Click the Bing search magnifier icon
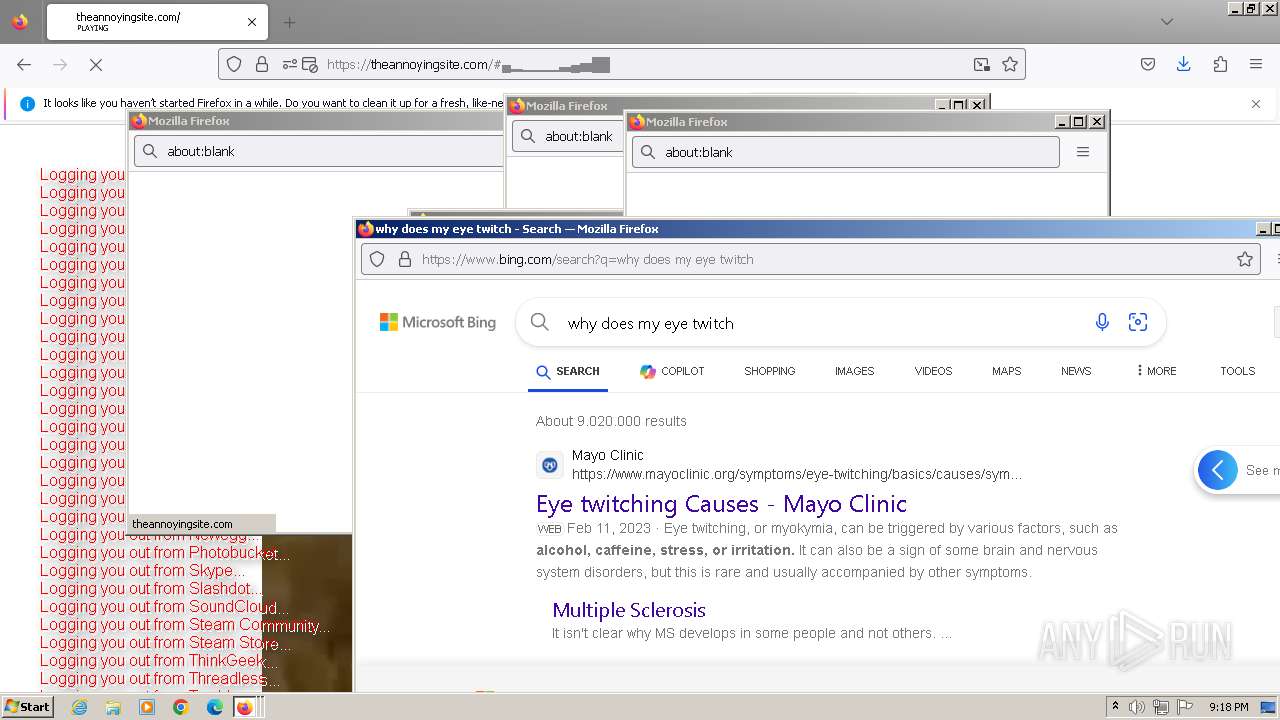 pos(540,322)
